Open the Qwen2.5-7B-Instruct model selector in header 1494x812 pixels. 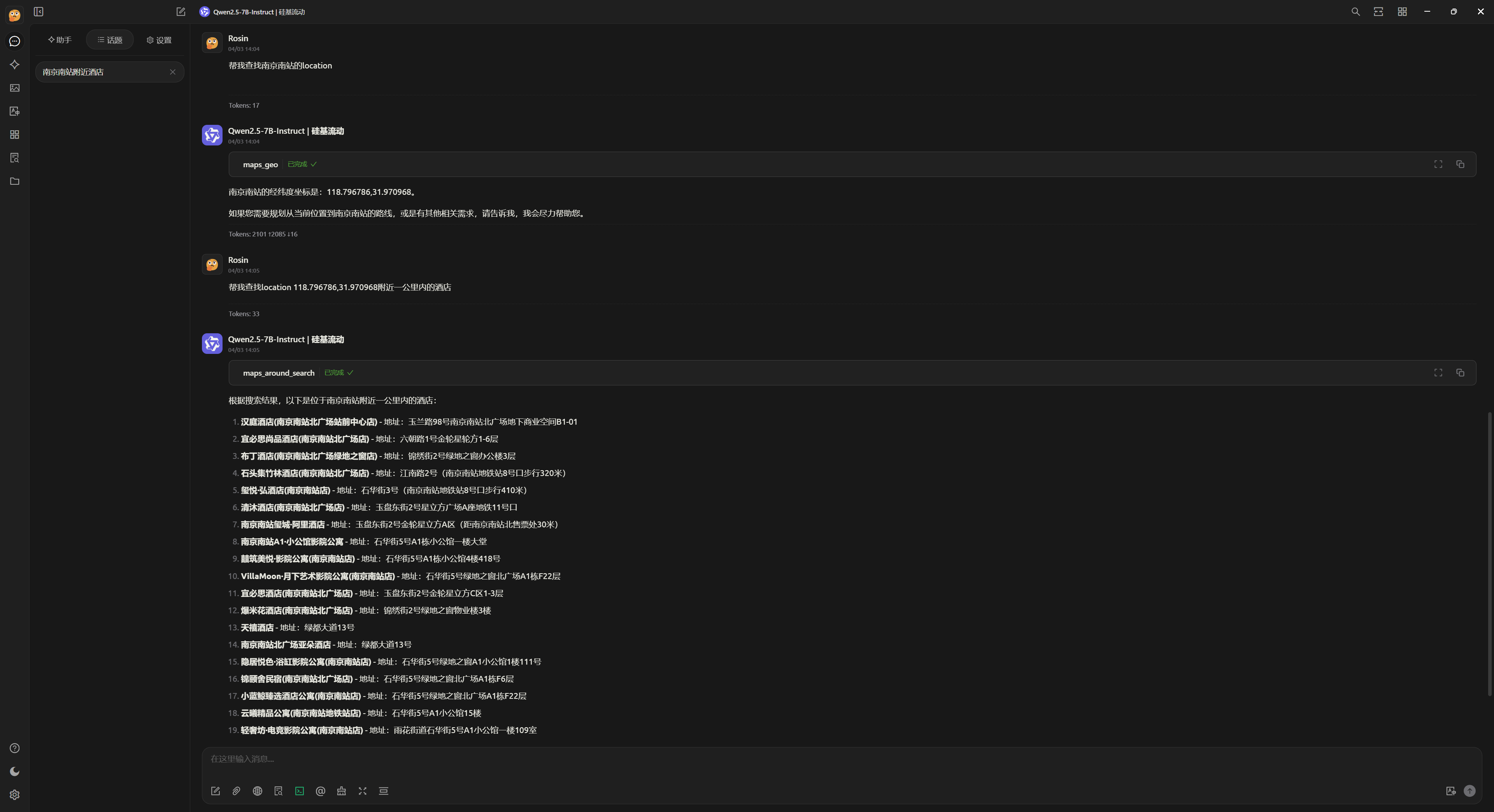click(x=252, y=12)
